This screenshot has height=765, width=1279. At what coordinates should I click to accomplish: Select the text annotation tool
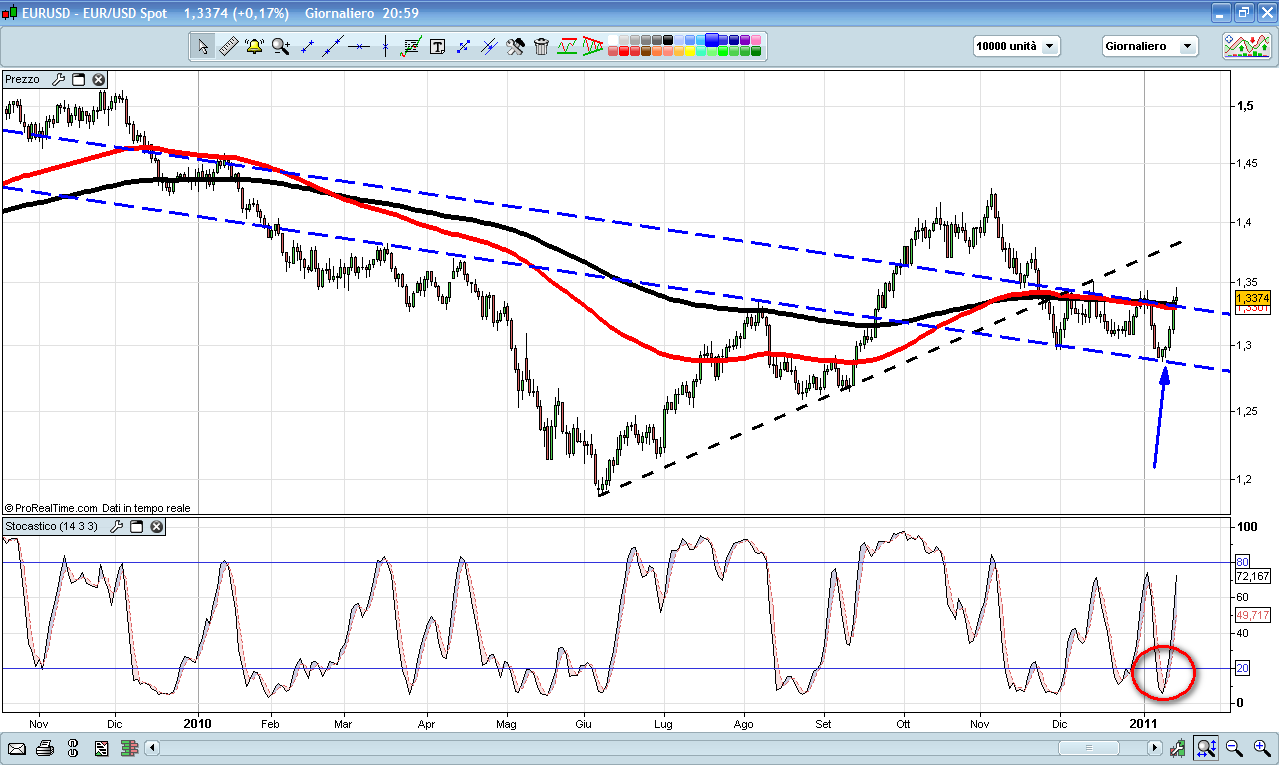coord(437,46)
